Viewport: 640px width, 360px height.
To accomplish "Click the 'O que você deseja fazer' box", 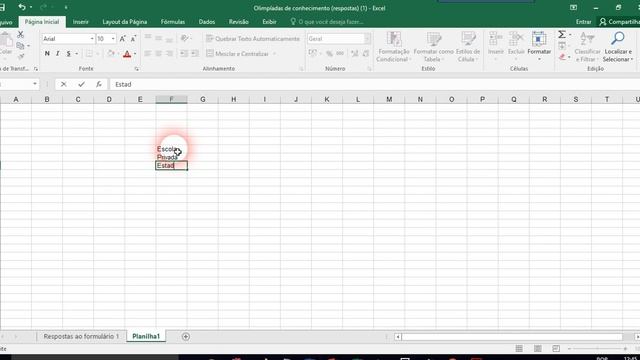I will pyautogui.click(x=327, y=22).
